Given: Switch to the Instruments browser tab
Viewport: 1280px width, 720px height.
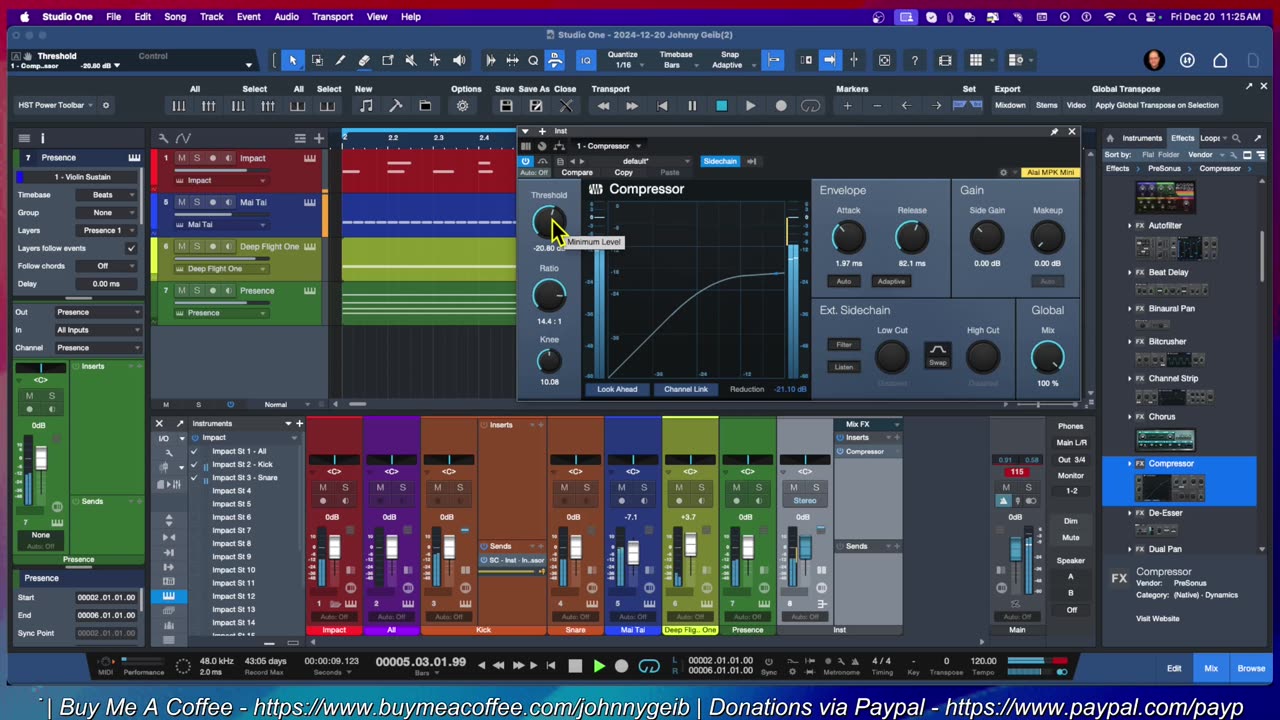Looking at the screenshot, I should coord(1142,138).
